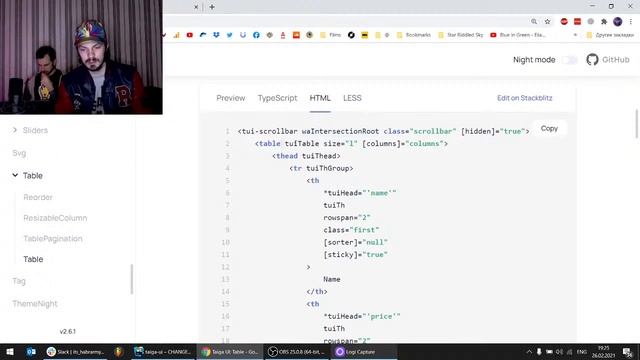Click the grey round extension icon

coord(591,22)
